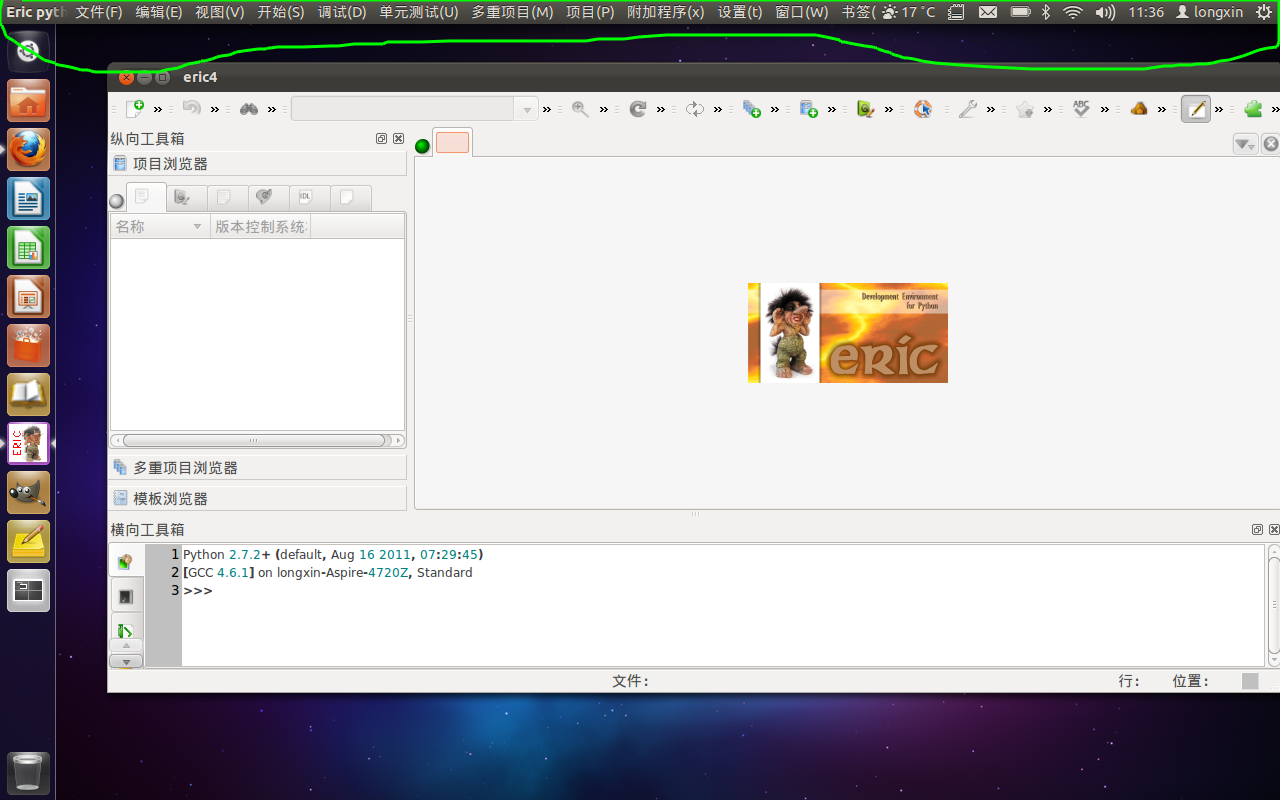Screen dimensions: 1280x800
Task: Open the IDL tab in project browser
Action: [x=309, y=198]
